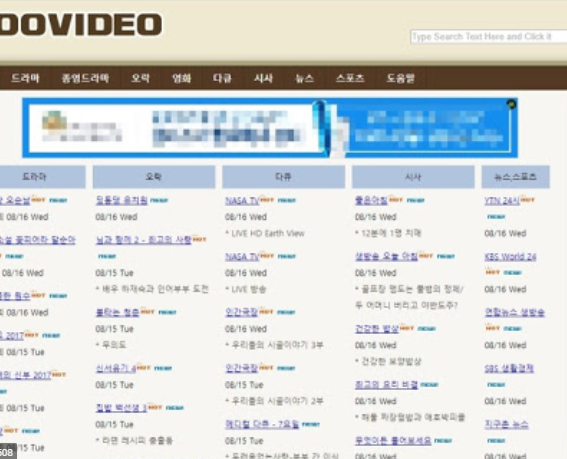
Task: Click the 'LIVE HD Earth View' description text
Action: point(265,233)
